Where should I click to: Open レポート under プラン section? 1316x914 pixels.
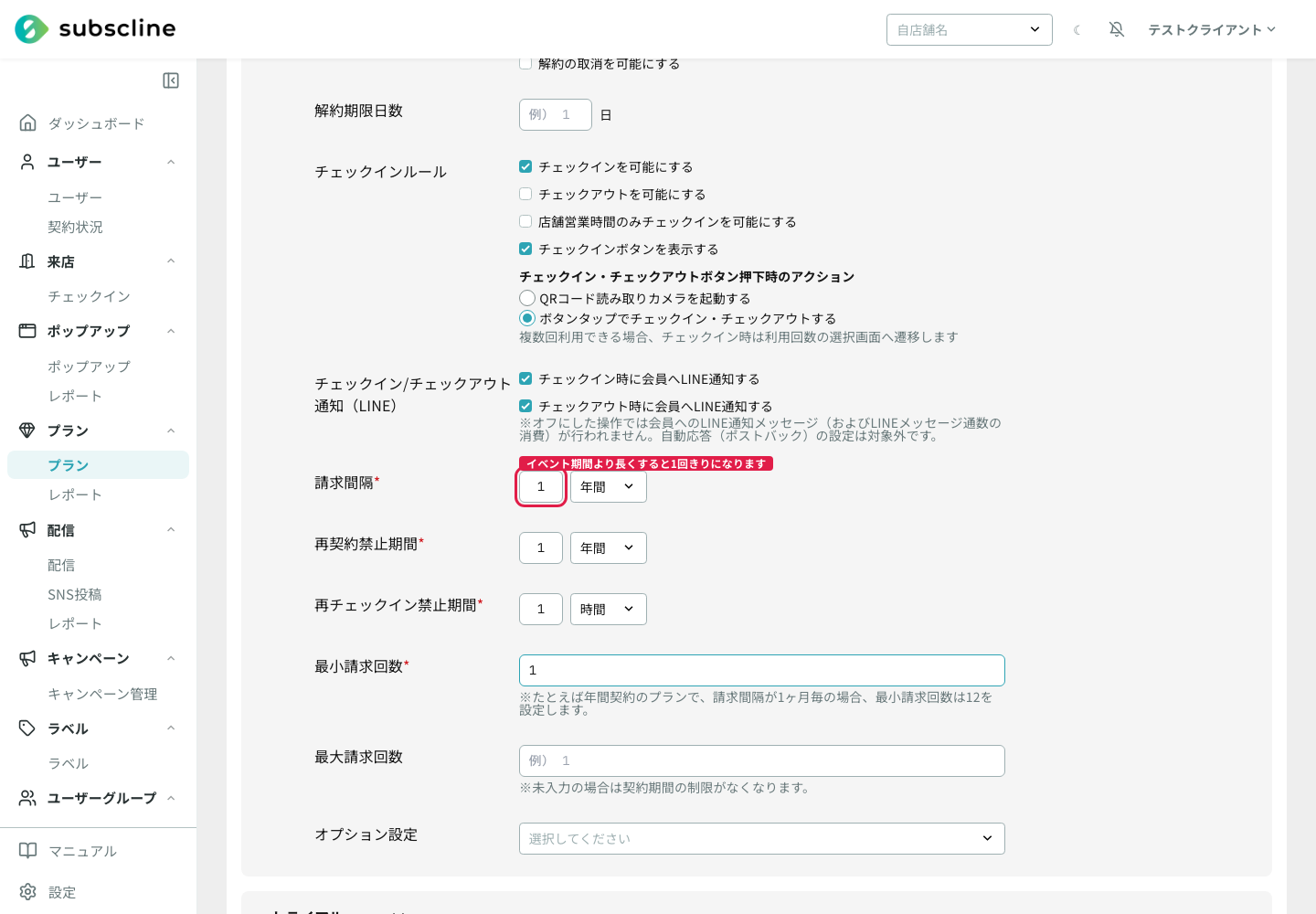75,494
